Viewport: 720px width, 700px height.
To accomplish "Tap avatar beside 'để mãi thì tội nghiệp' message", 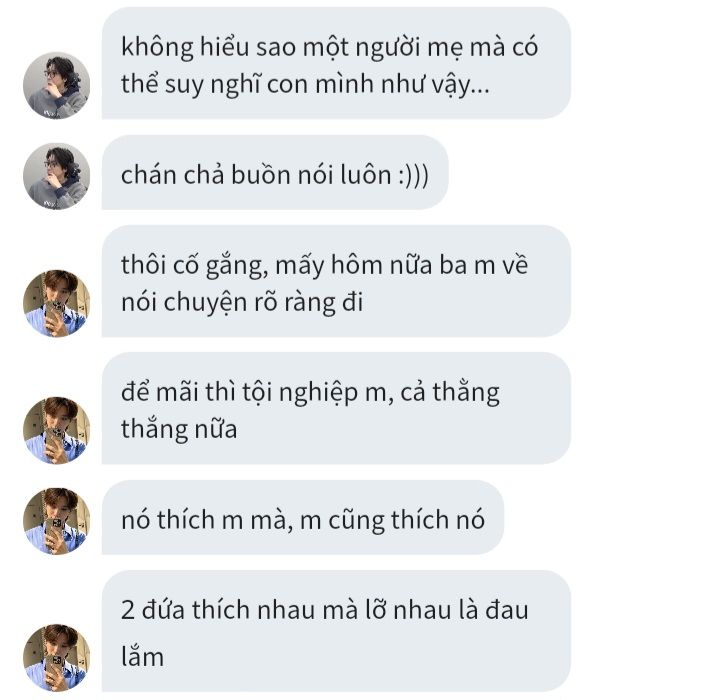I will point(56,430).
